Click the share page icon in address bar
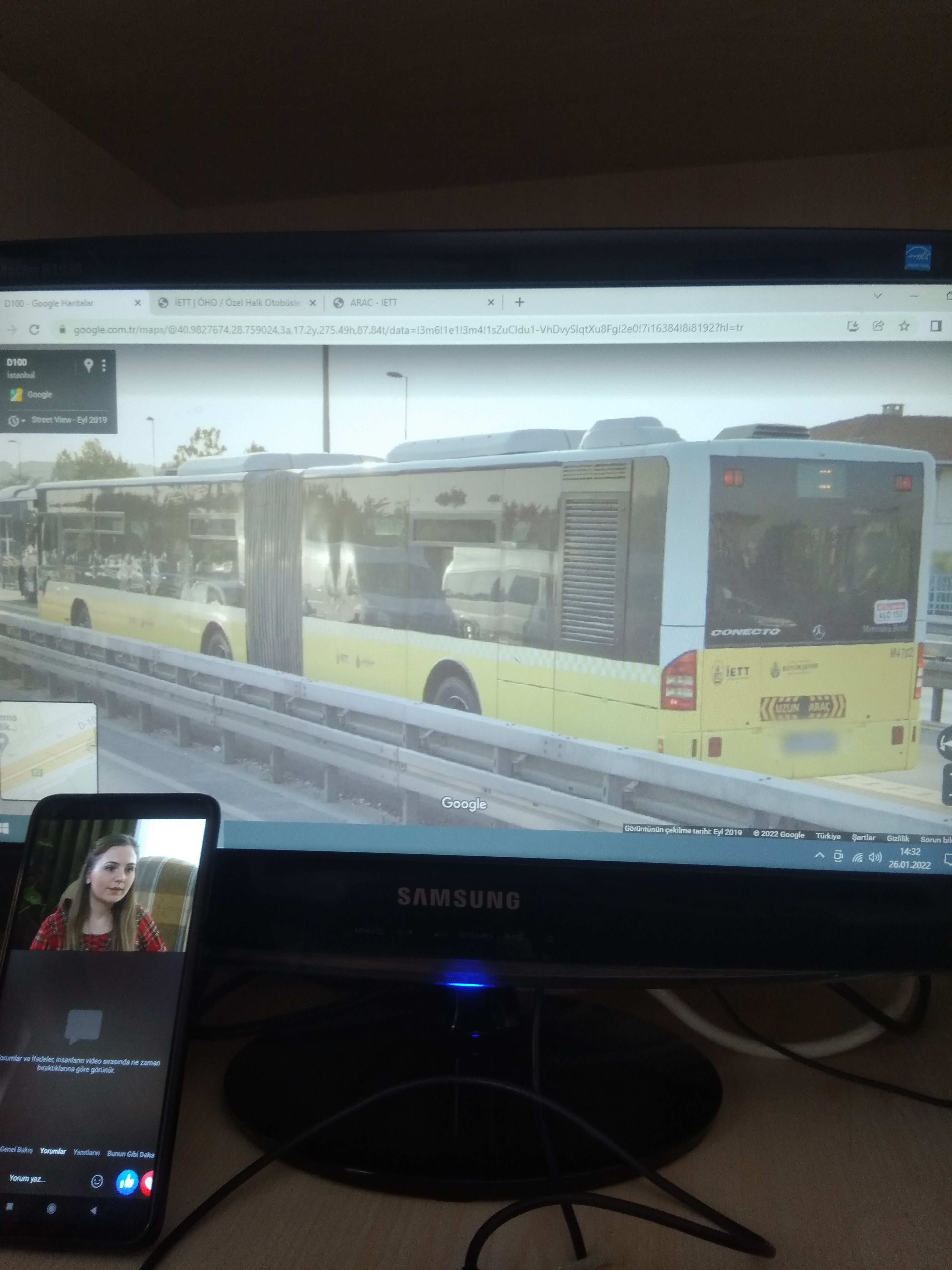 pyautogui.click(x=878, y=326)
